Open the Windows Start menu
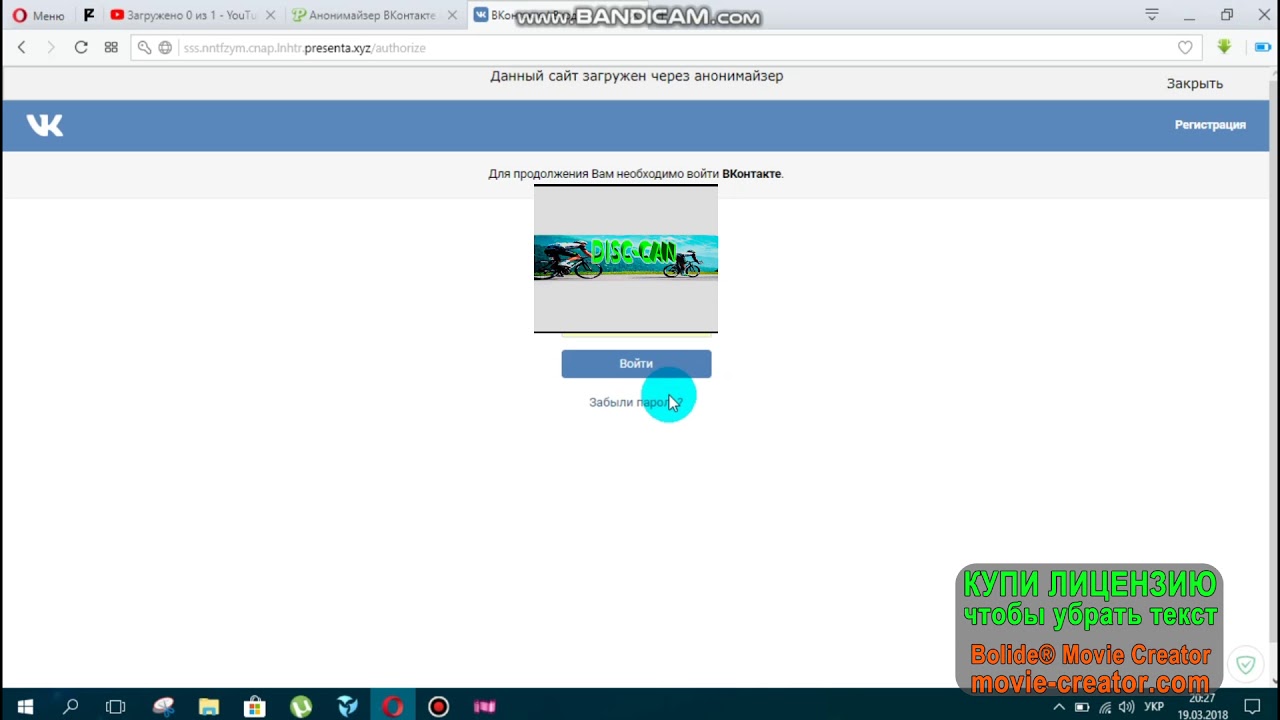Viewport: 1280px width, 720px height. (24, 706)
